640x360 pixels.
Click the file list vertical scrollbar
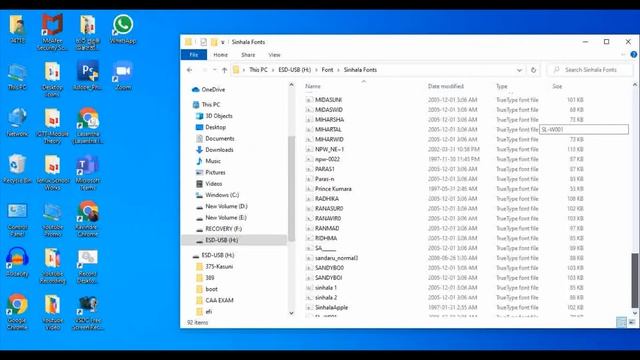click(x=635, y=280)
